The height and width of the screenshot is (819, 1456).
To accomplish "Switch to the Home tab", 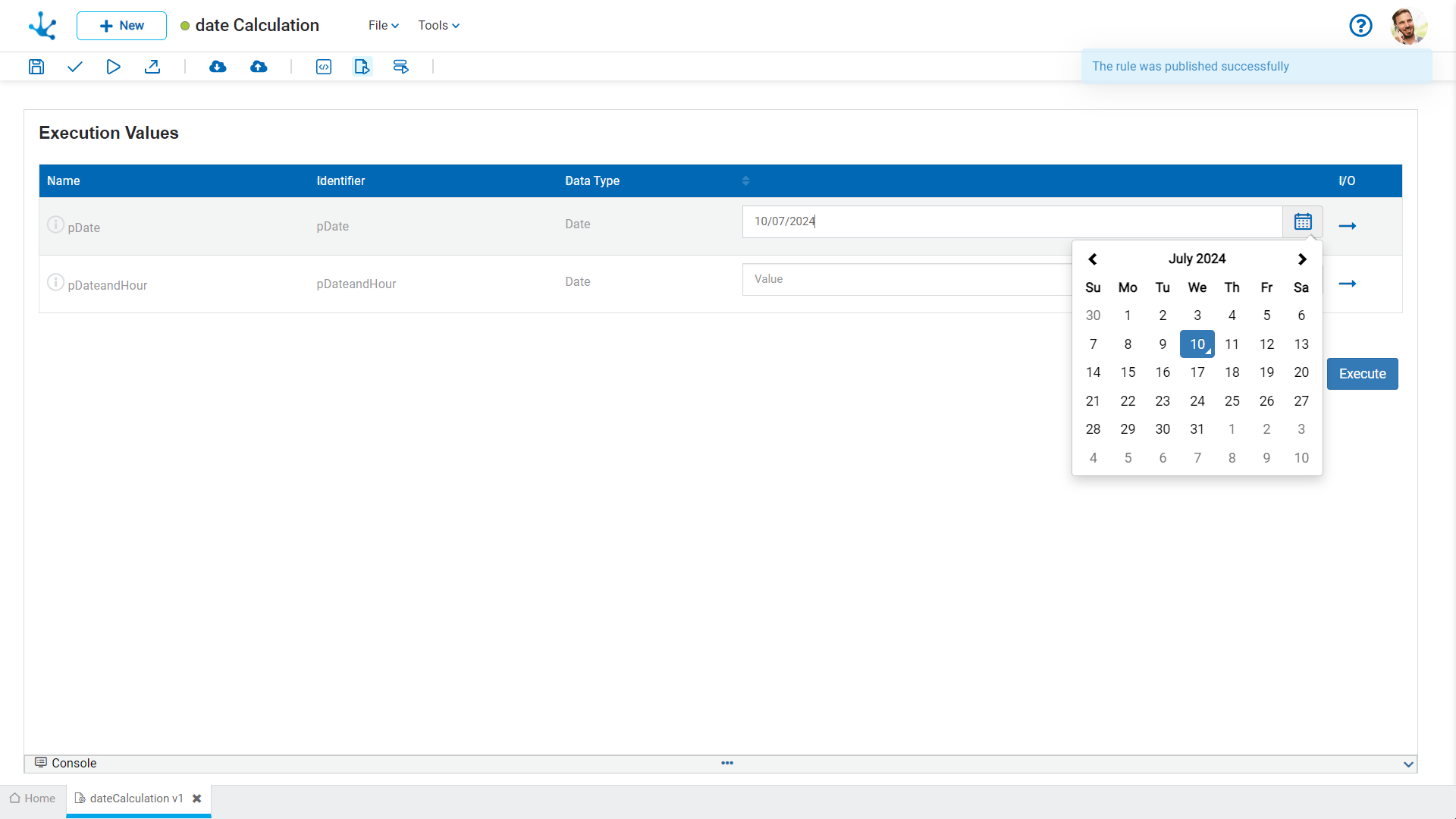I will (33, 799).
